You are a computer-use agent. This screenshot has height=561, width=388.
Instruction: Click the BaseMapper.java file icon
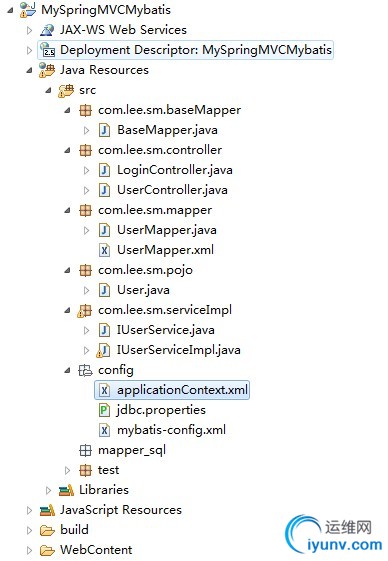point(104,130)
